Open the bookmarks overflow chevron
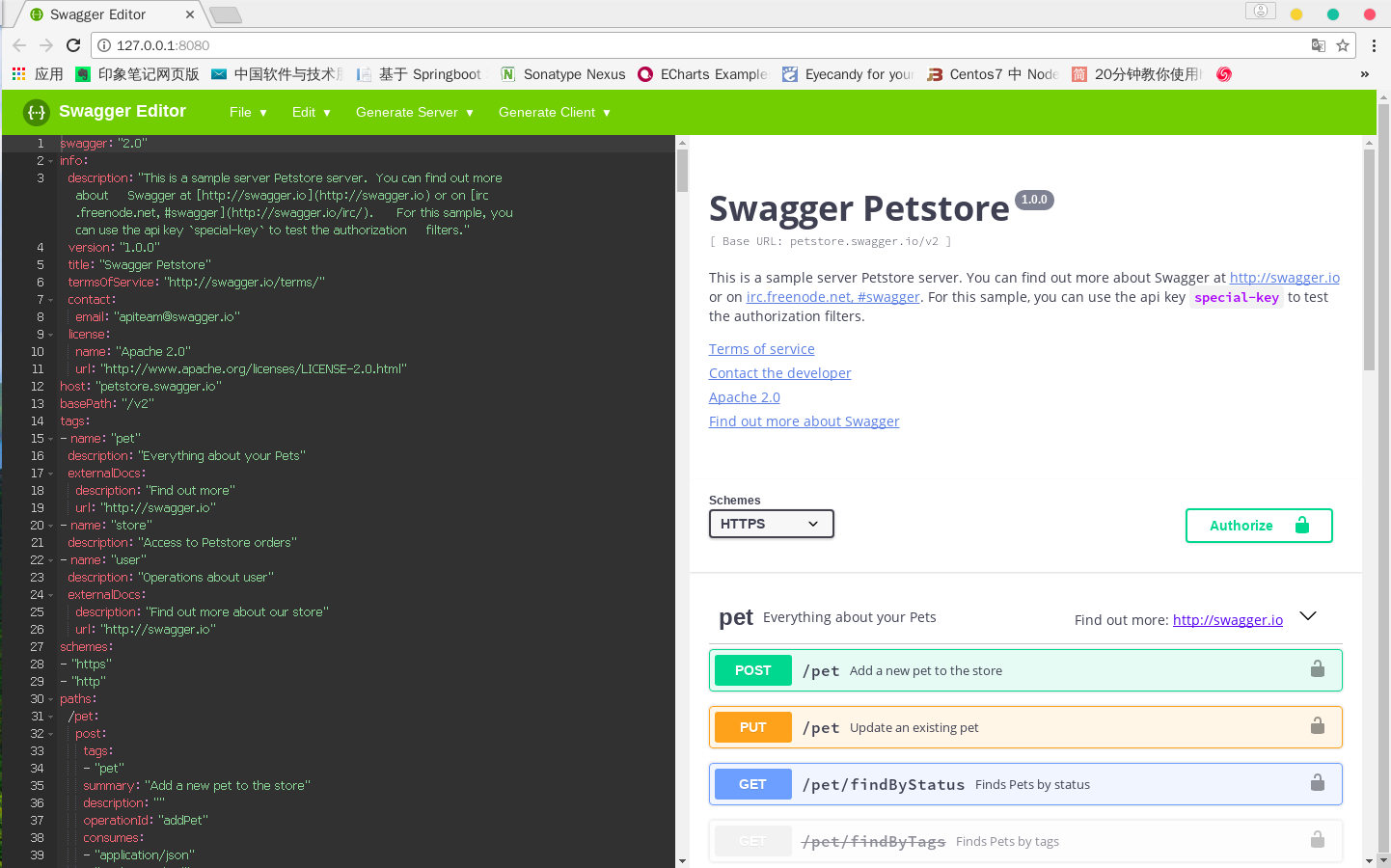 [x=1364, y=74]
